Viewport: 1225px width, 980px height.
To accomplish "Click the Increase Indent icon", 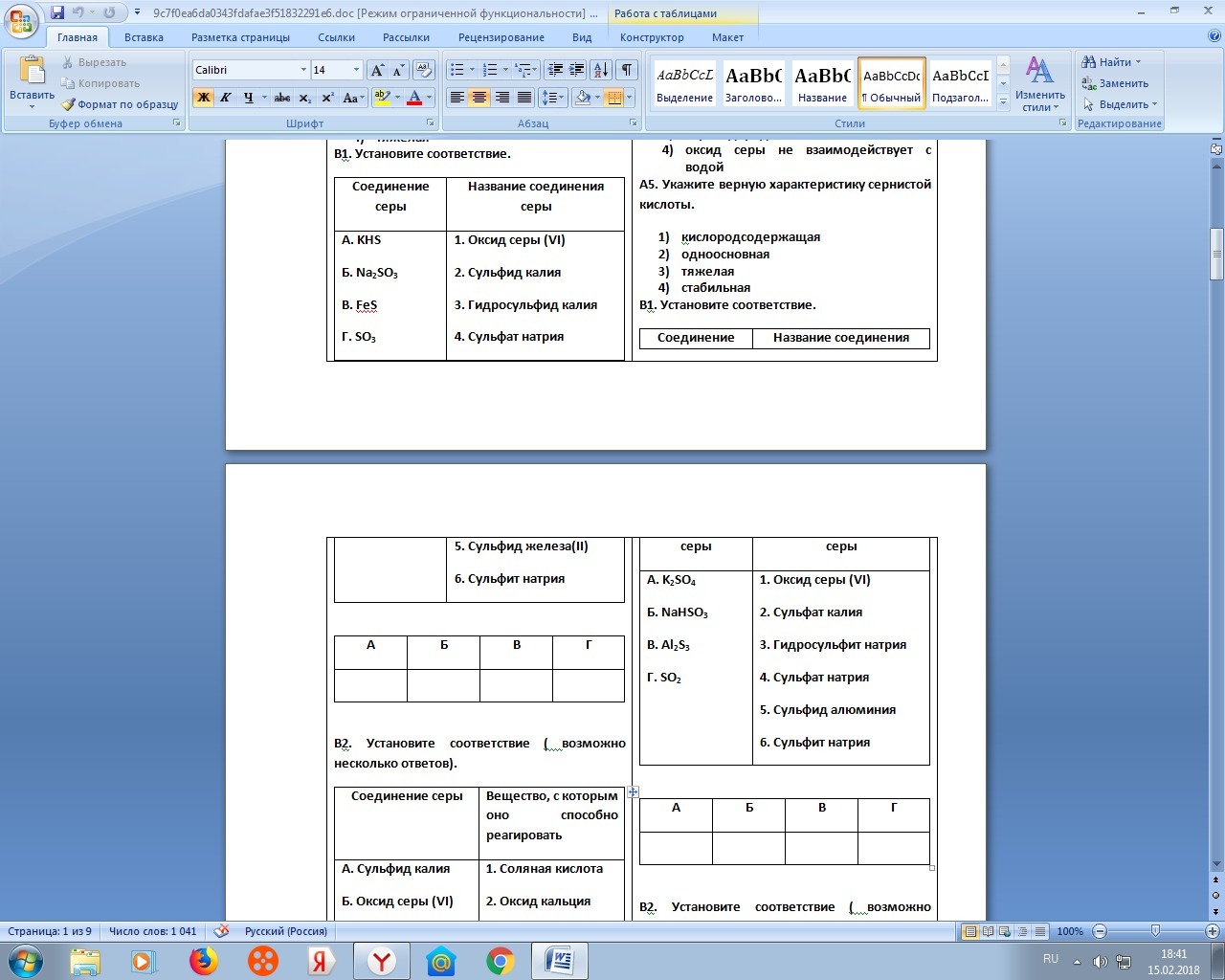I will pyautogui.click(x=577, y=70).
